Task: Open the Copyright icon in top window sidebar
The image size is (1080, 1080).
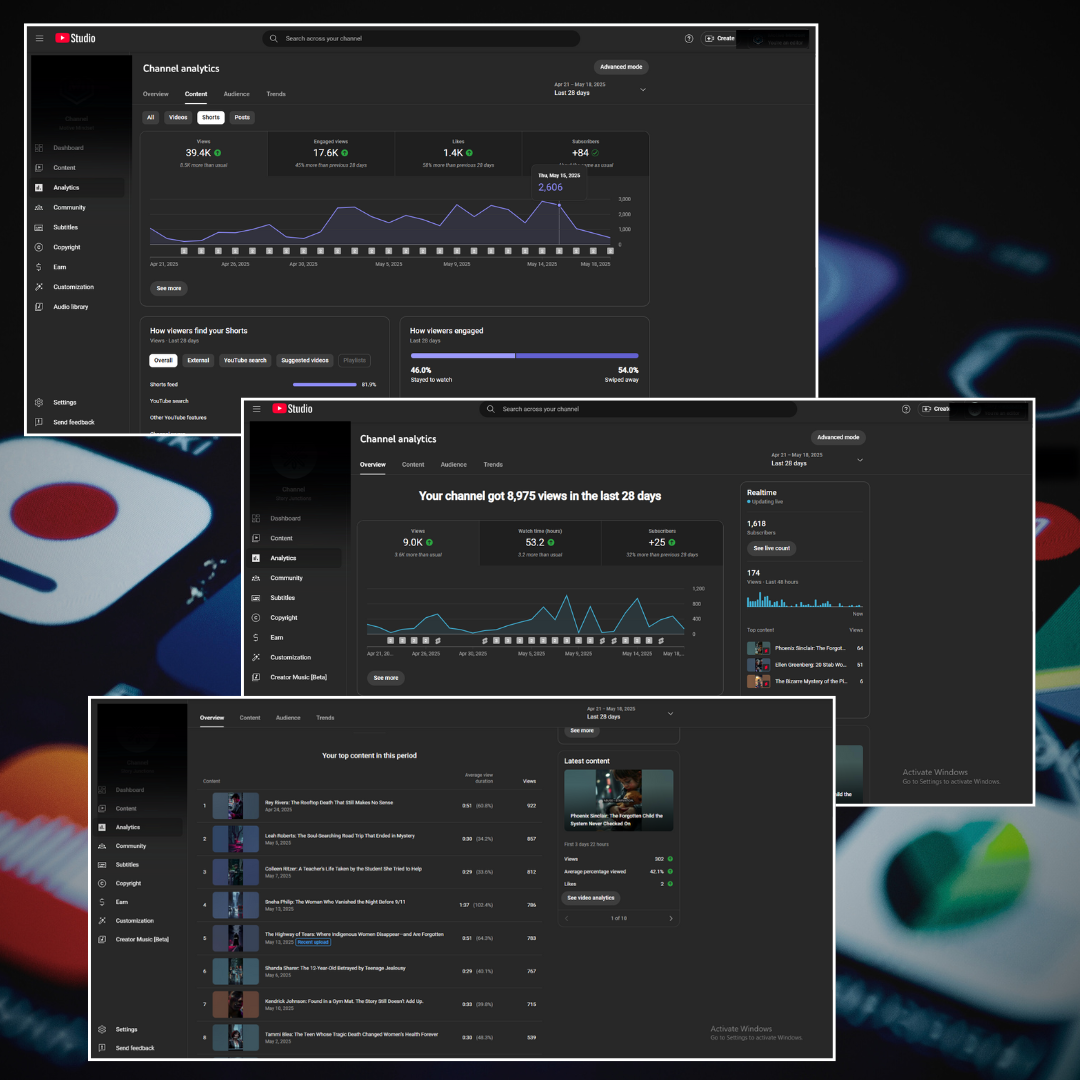Action: point(39,247)
